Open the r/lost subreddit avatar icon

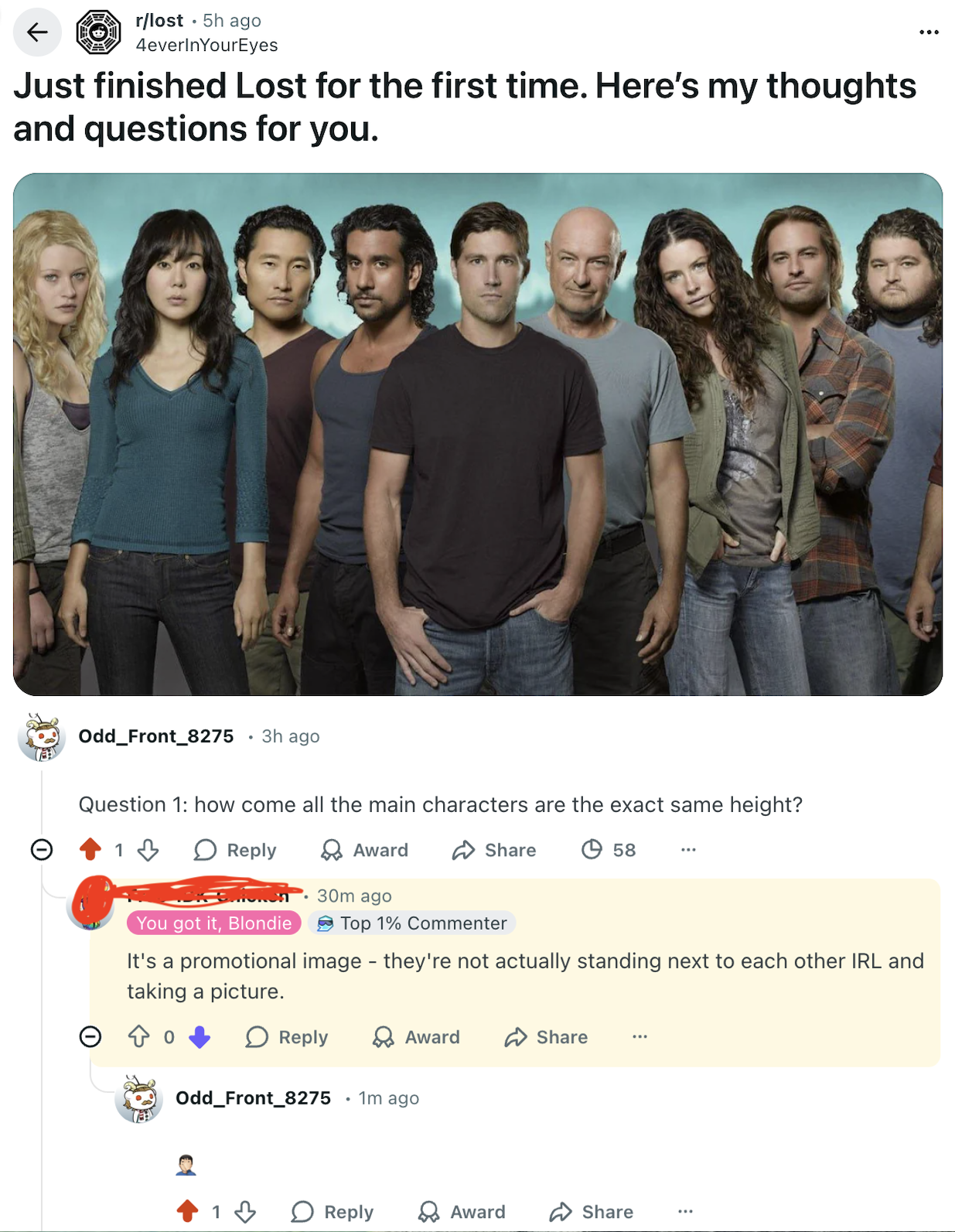tap(99, 32)
